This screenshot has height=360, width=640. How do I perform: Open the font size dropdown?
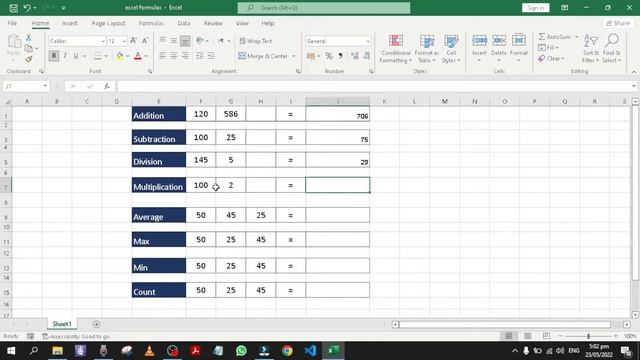click(x=124, y=41)
